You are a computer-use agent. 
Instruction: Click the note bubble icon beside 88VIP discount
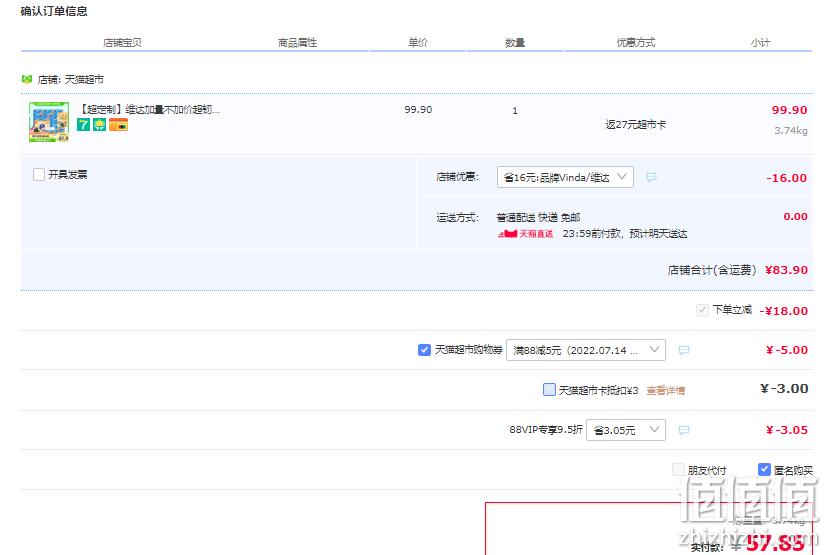tap(683, 430)
